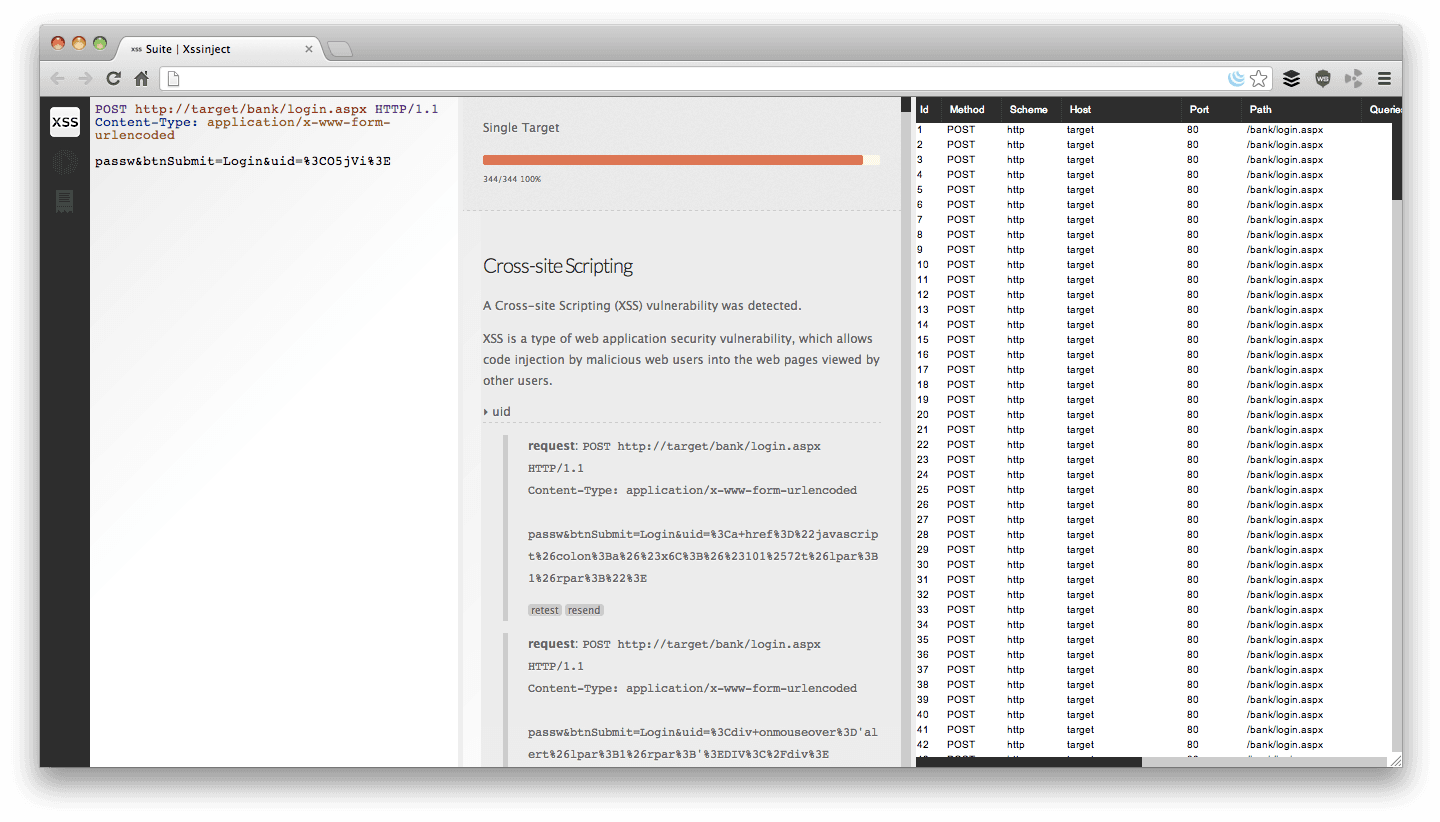The width and height of the screenshot is (1440, 822).
Task: Open the report document sidebar icon
Action: pos(65,202)
